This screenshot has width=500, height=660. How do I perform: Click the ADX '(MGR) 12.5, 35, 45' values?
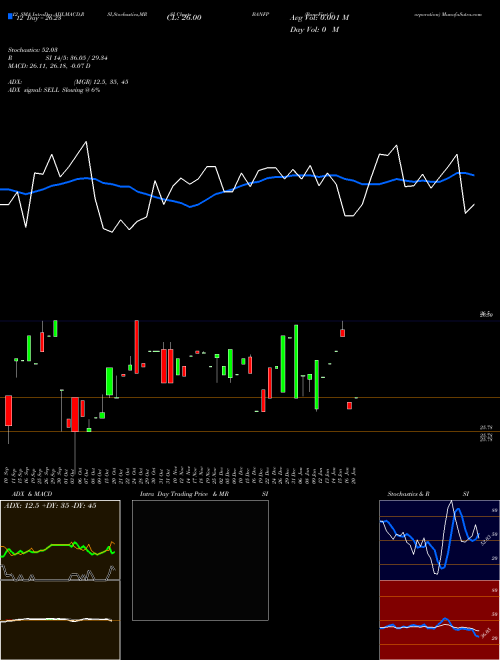101,82
